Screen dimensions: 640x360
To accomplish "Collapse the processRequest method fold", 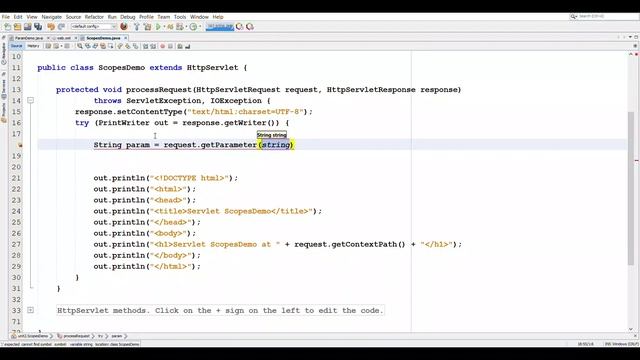I will tap(31, 100).
